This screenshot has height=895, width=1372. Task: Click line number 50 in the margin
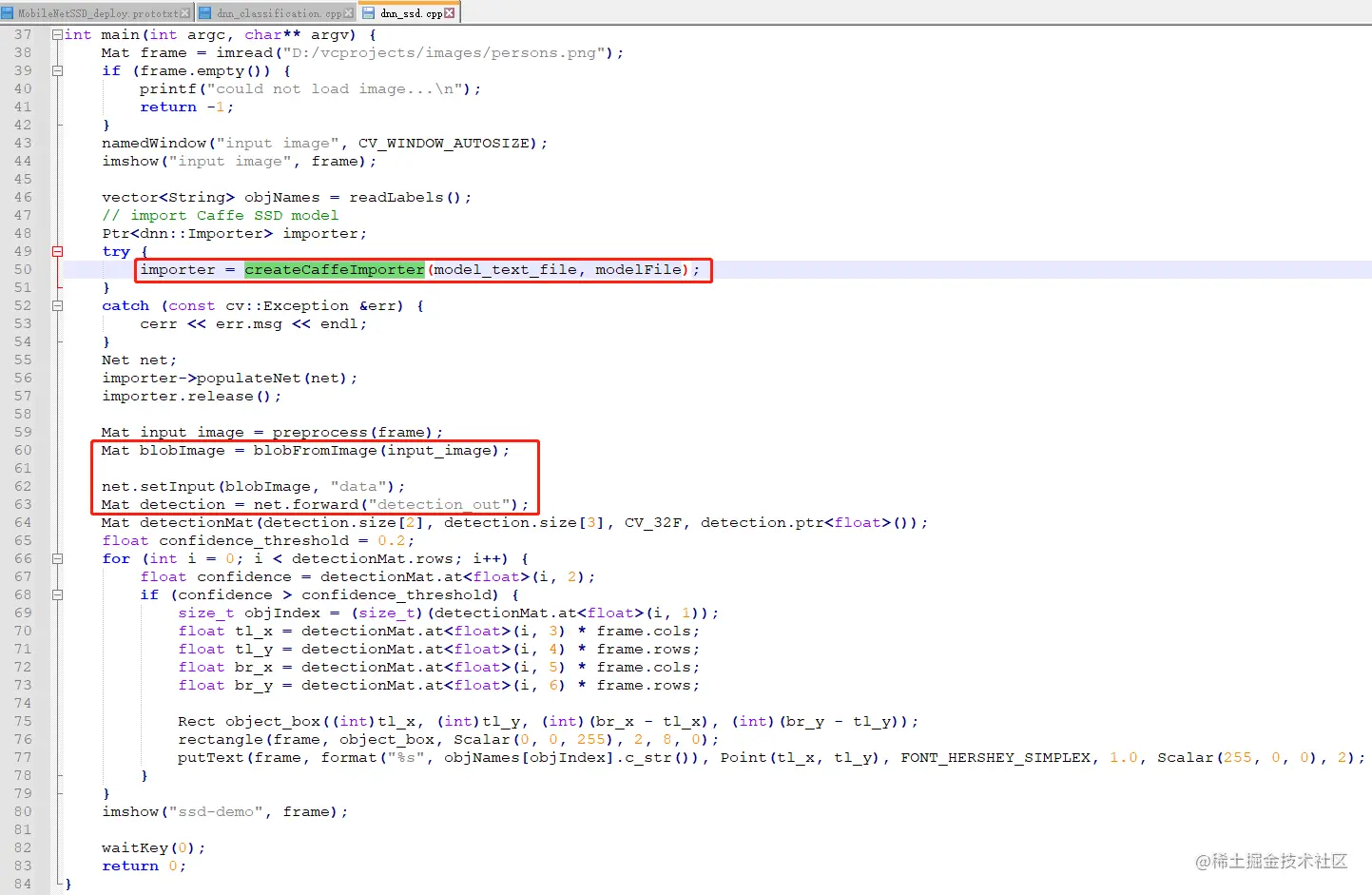pyautogui.click(x=23, y=269)
